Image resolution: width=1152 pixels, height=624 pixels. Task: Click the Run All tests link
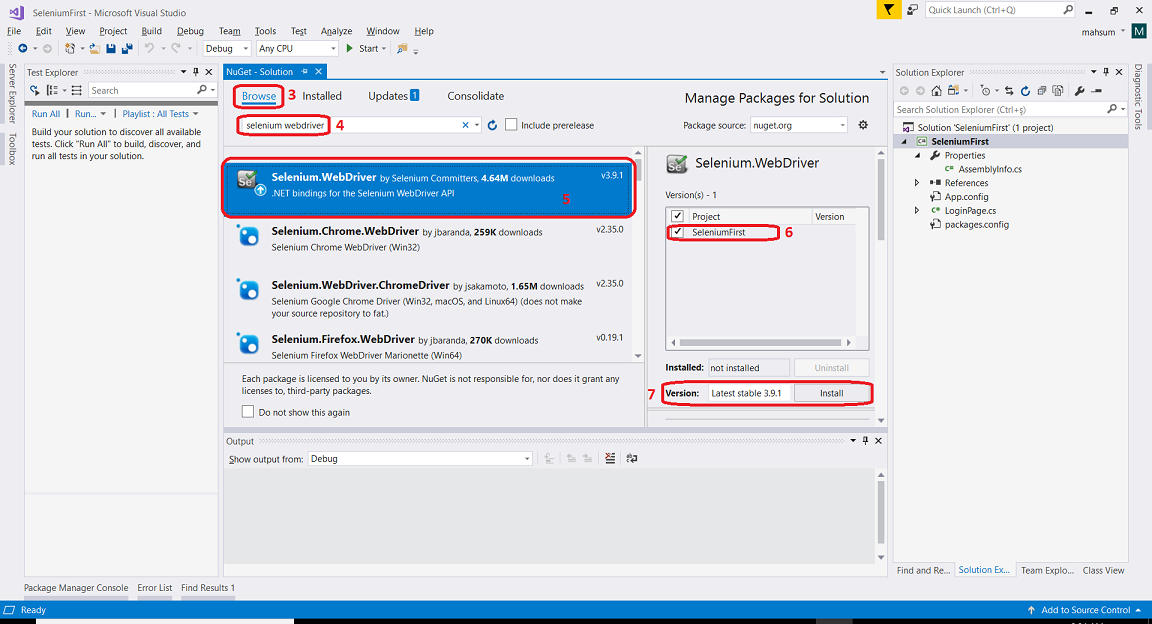click(46, 114)
